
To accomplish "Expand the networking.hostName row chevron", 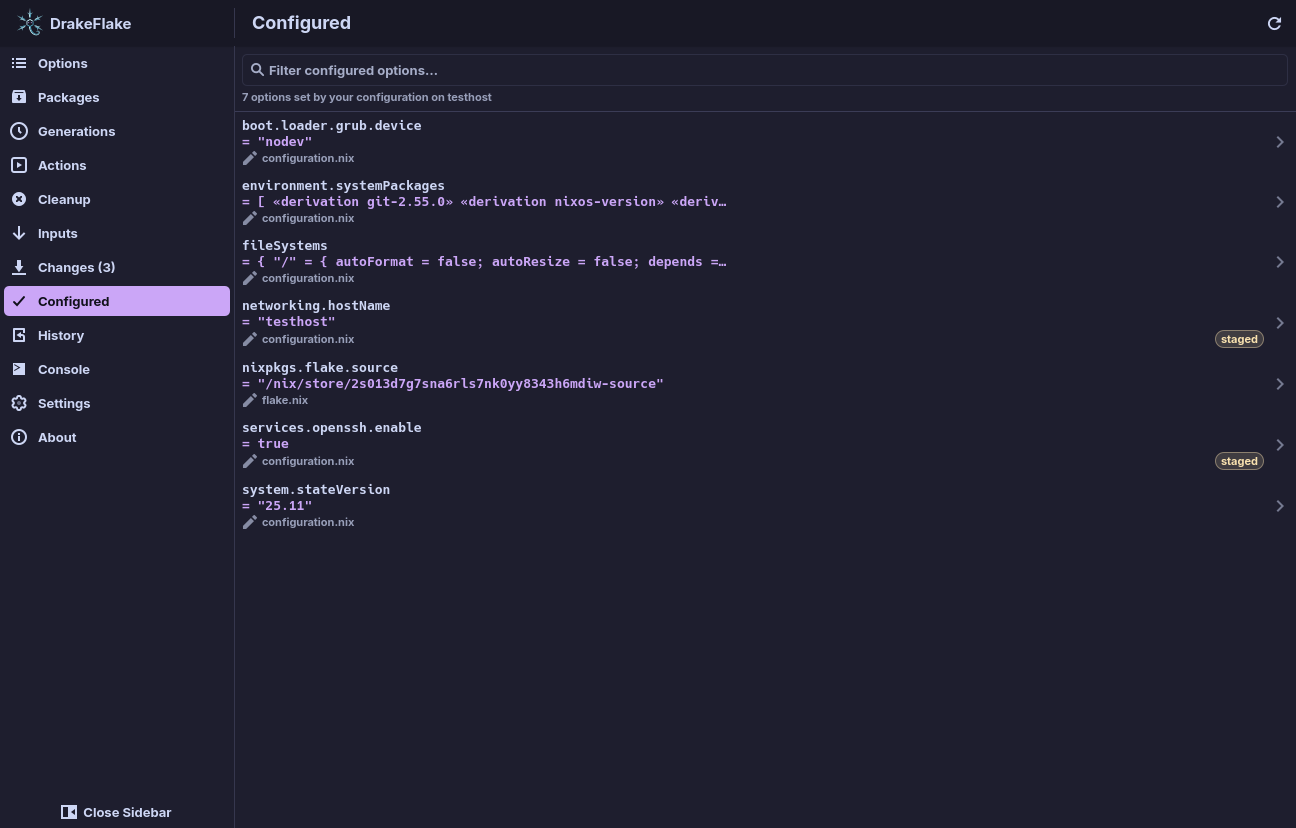I will [x=1280, y=323].
